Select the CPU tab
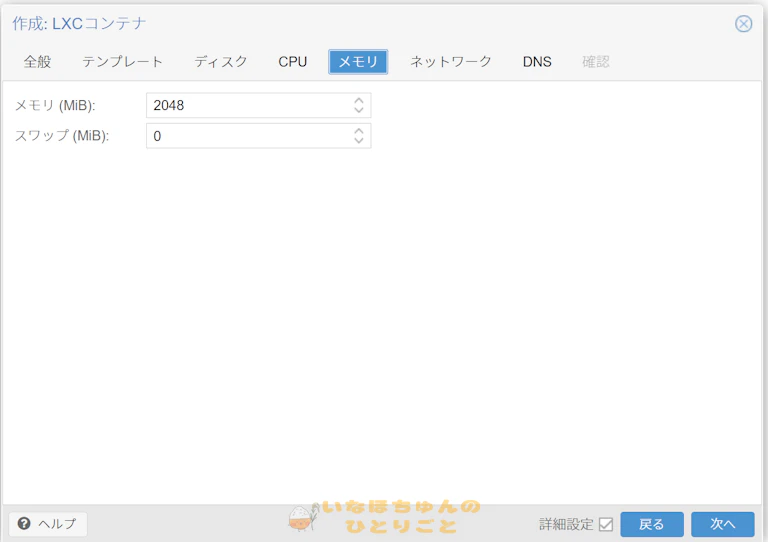The width and height of the screenshot is (768, 542). coord(292,62)
